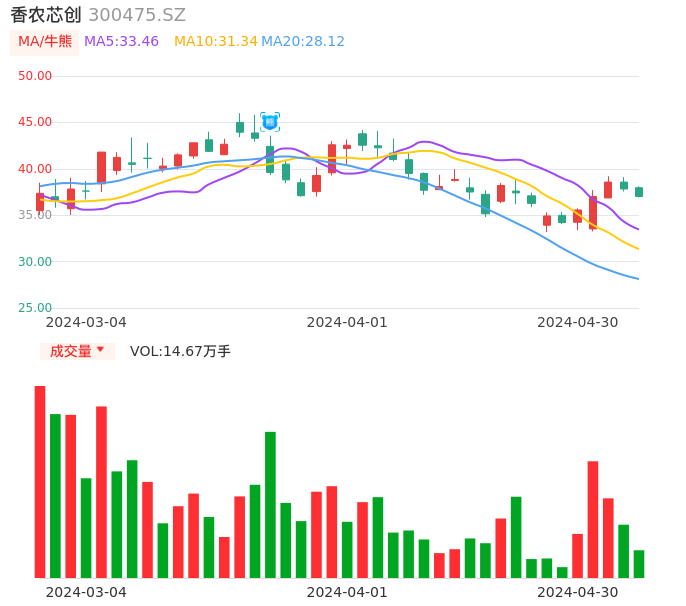
Task: Click the blue bear marker icon on chart
Action: [270, 121]
